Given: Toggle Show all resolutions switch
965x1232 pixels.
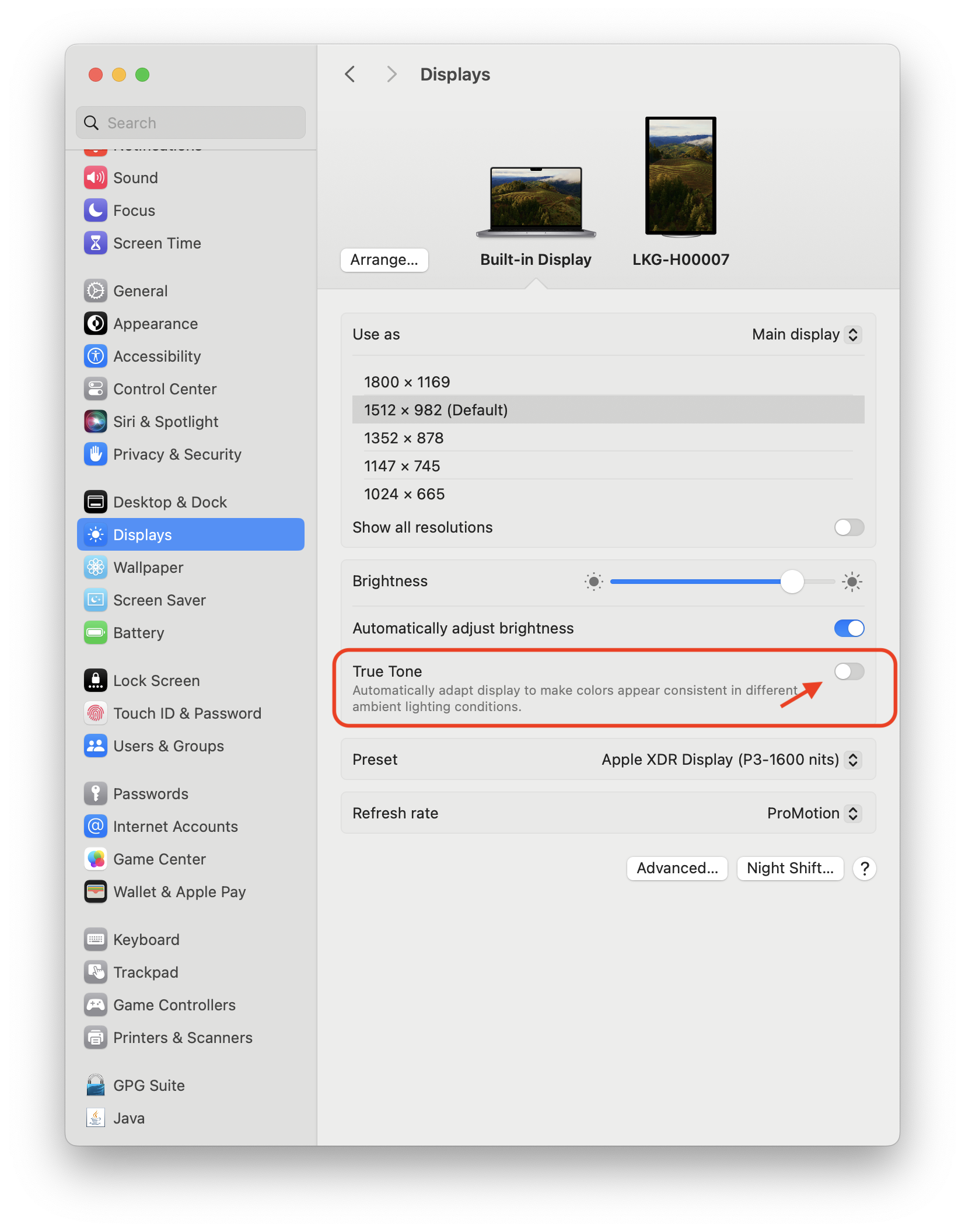Looking at the screenshot, I should pyautogui.click(x=849, y=527).
